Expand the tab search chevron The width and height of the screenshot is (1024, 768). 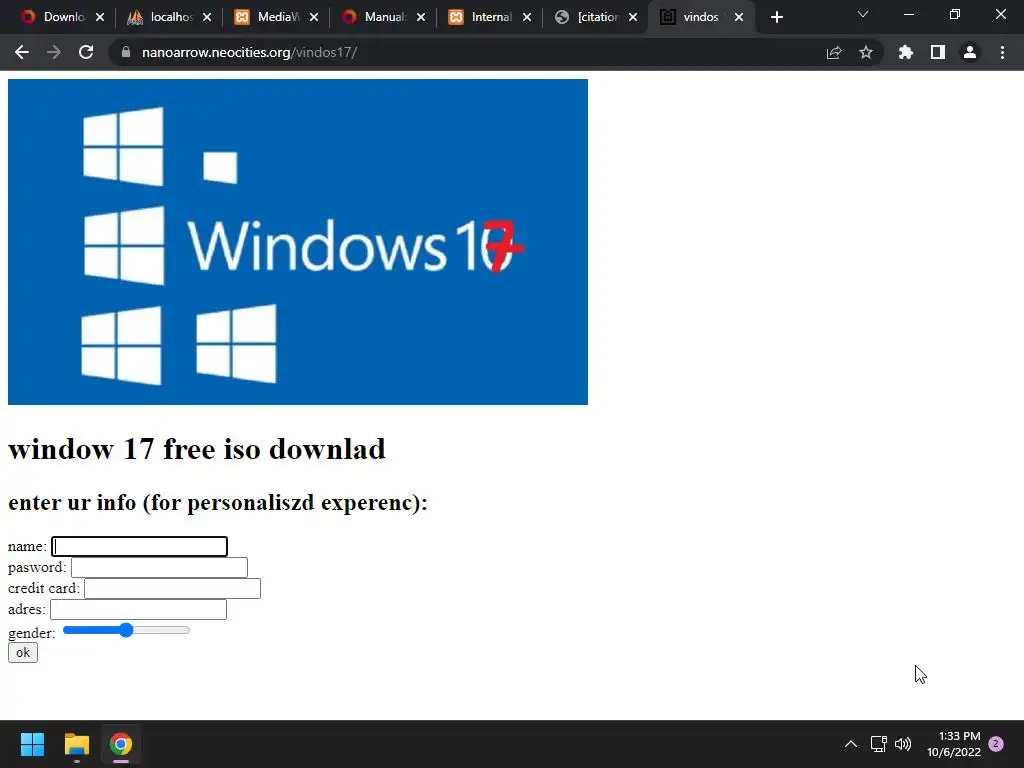coord(863,14)
